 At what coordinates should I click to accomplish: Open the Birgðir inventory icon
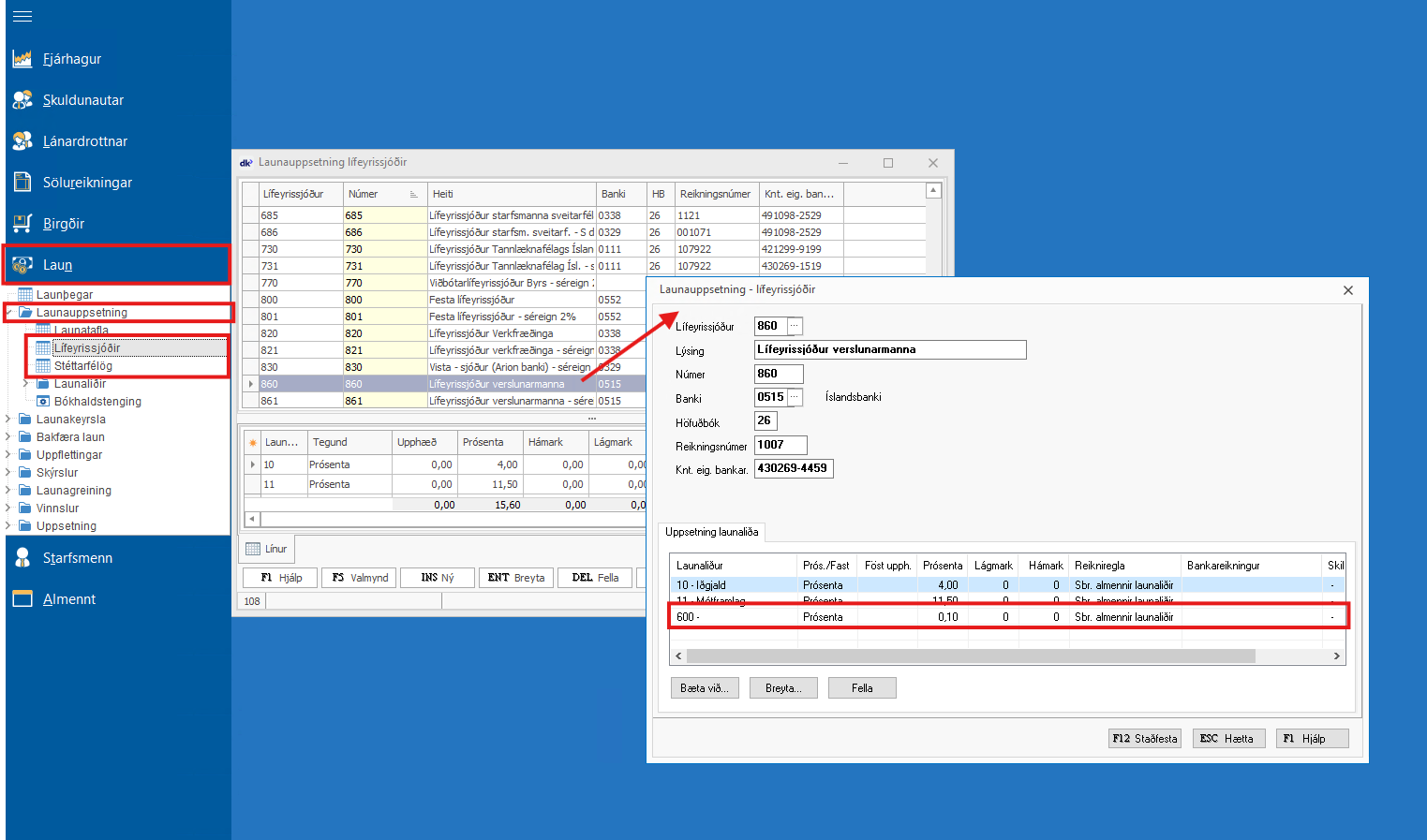coord(22,224)
